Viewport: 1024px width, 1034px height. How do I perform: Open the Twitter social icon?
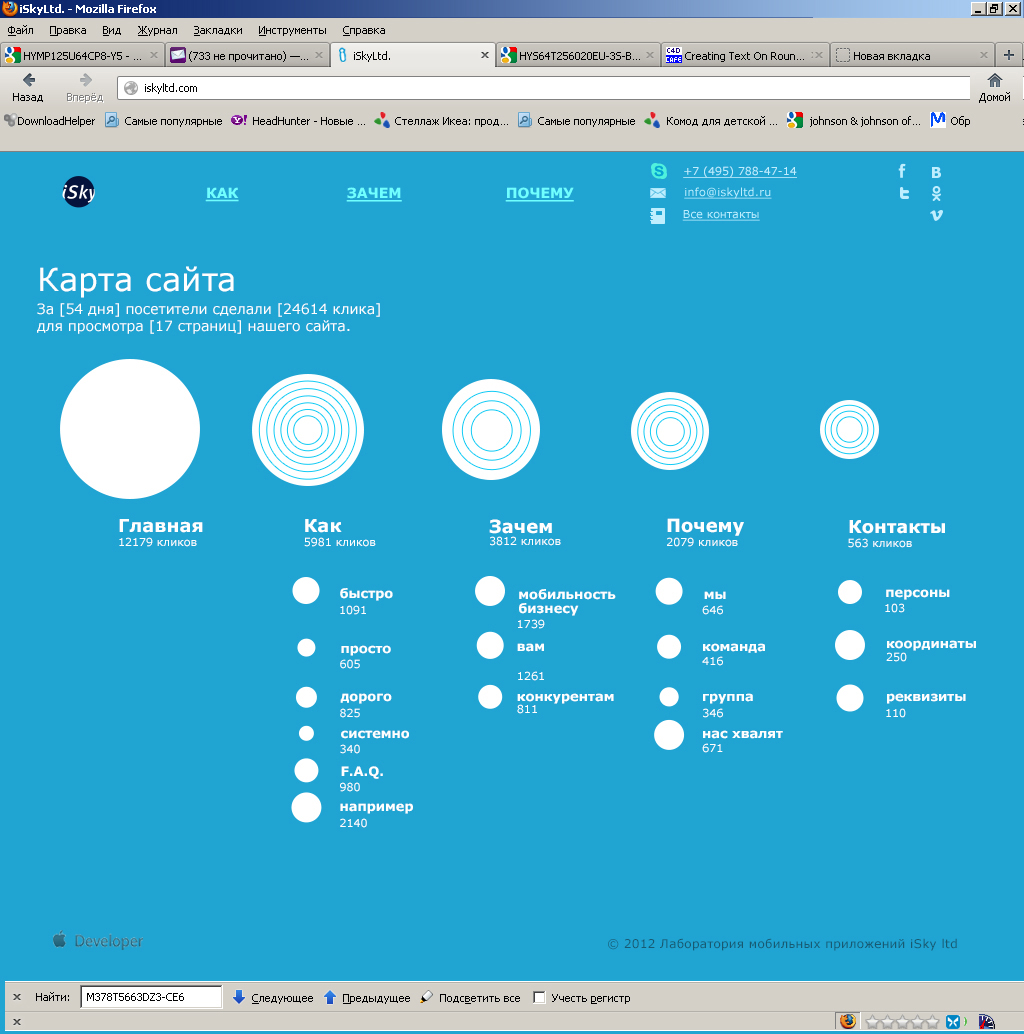(904, 193)
